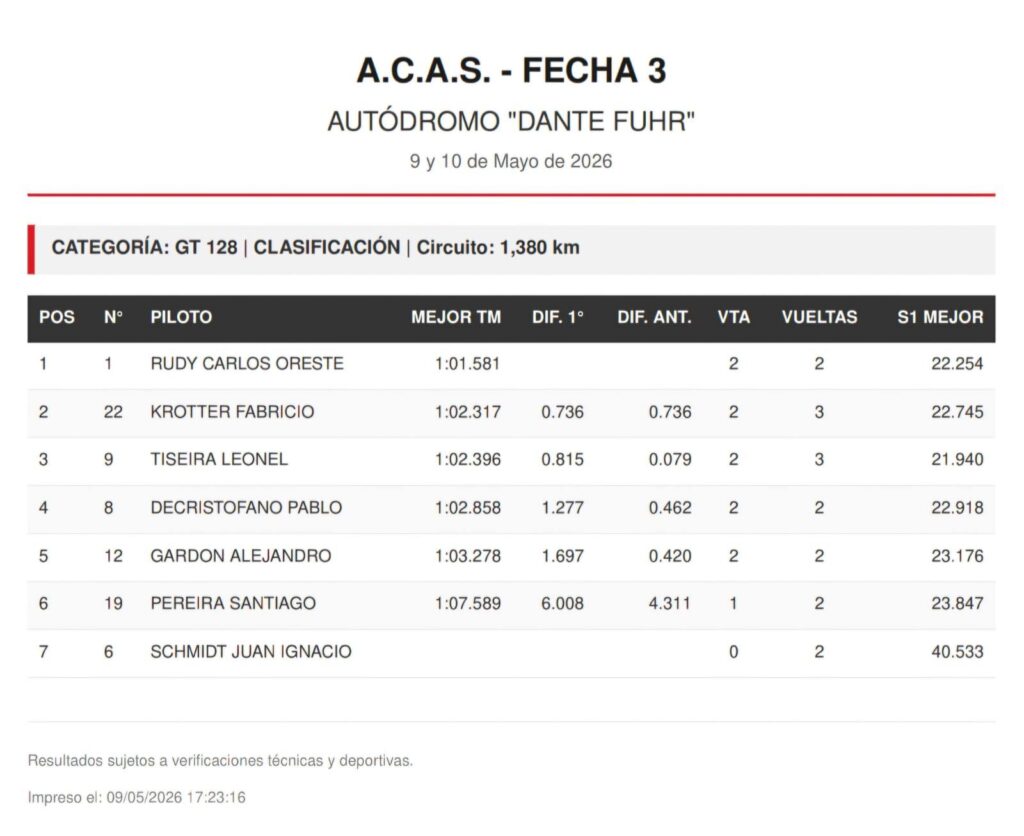Select DECRISTOFANO PABLO entry
This screenshot has width=1024, height=836.
click(x=246, y=508)
